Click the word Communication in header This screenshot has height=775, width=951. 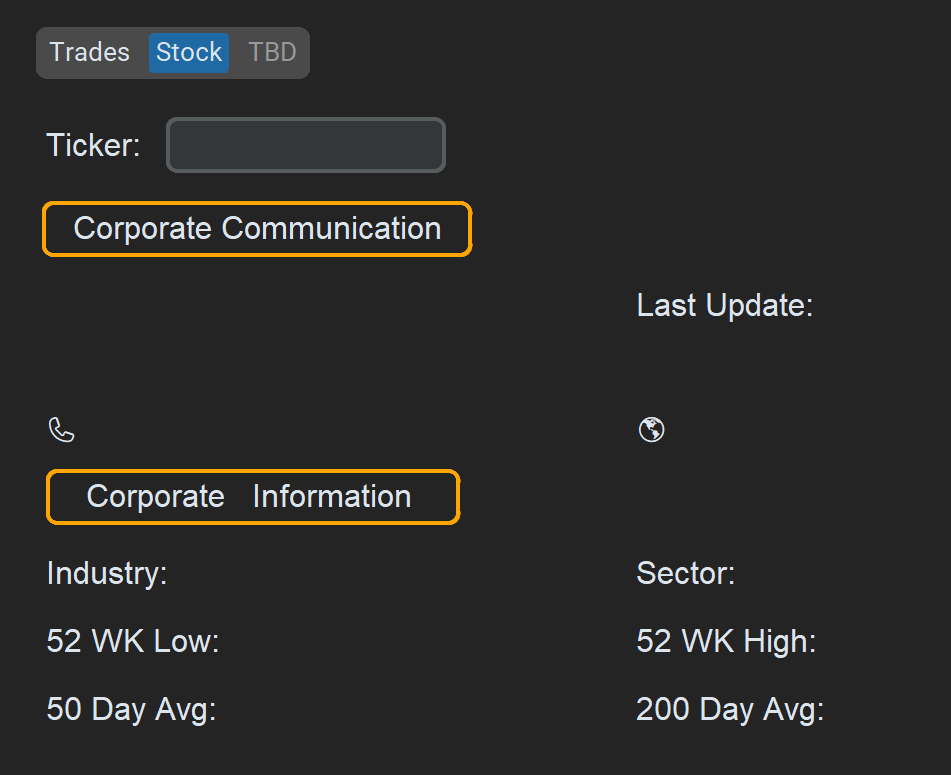coord(331,229)
